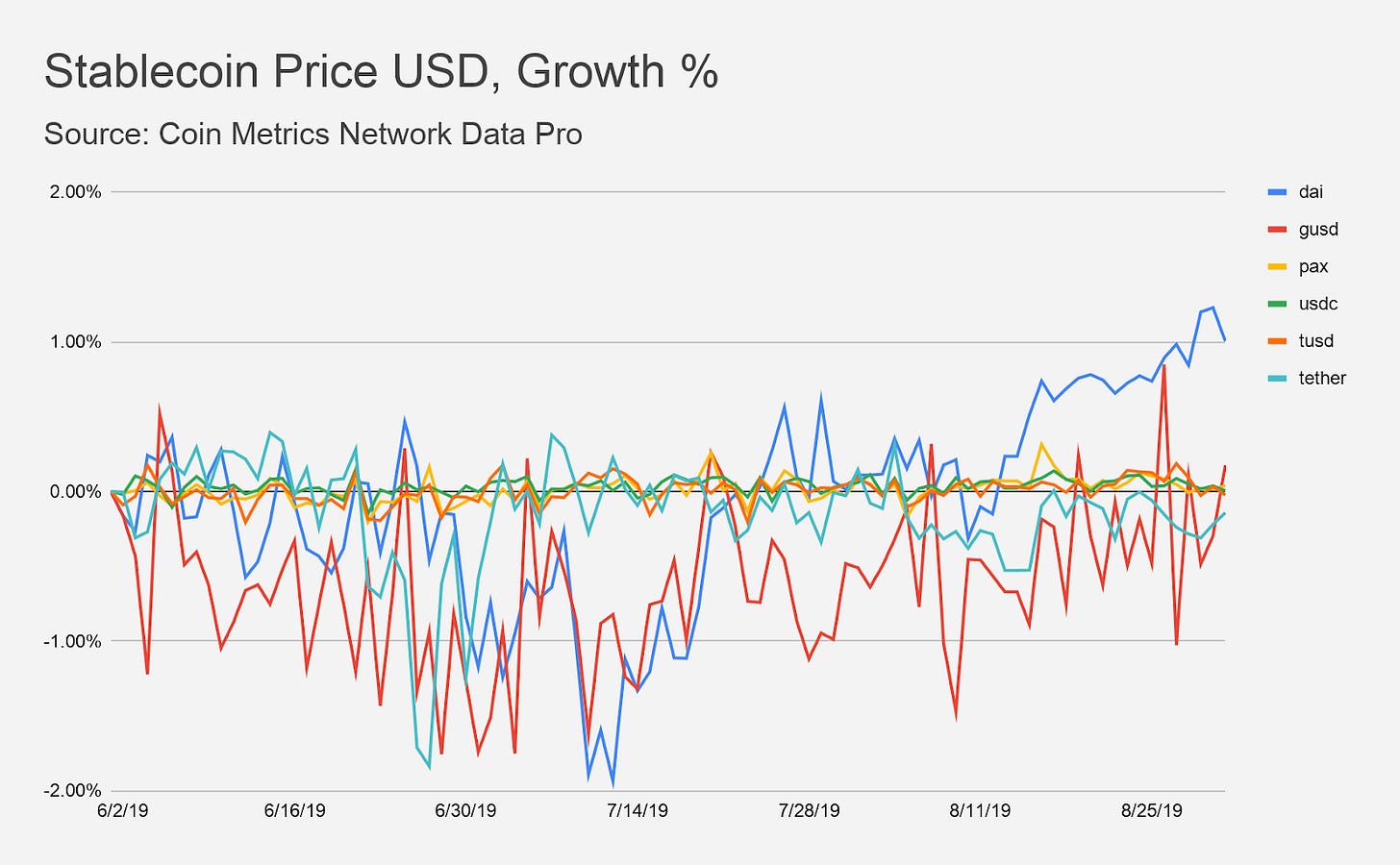Click the usdc green legend swatch
Image resolution: width=1400 pixels, height=865 pixels.
[1278, 304]
